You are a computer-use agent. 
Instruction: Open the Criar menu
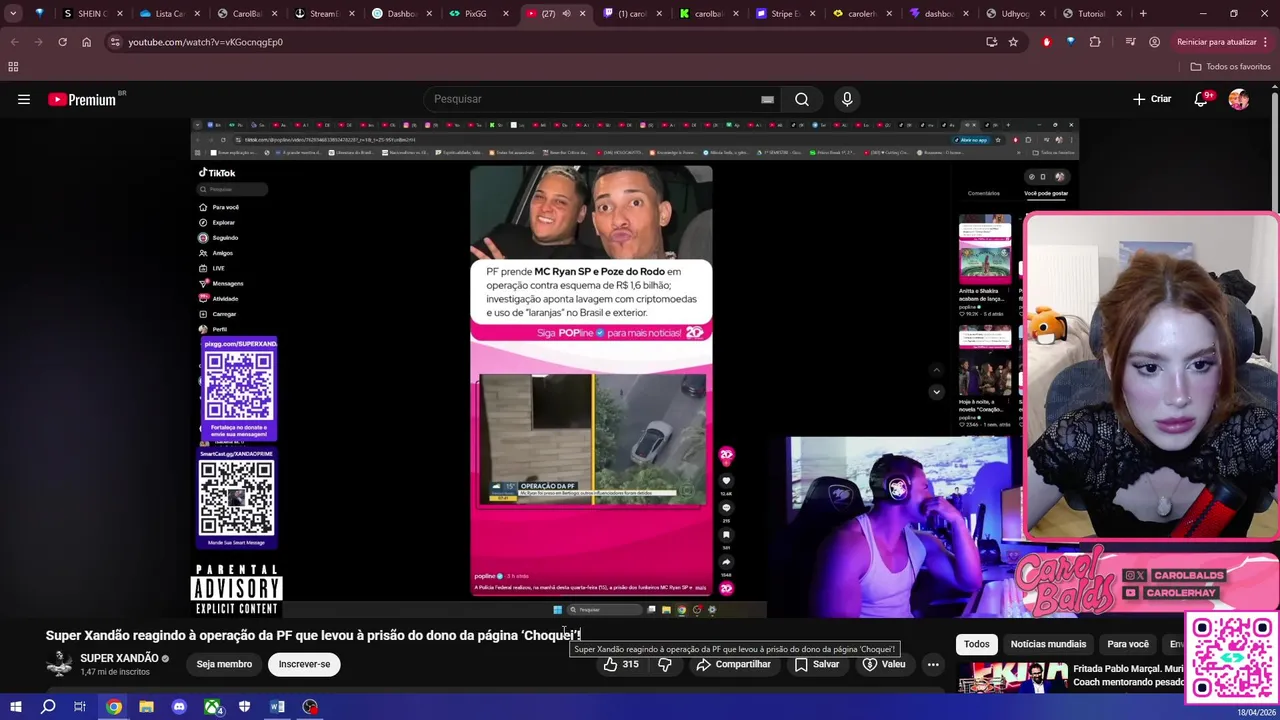[1151, 99]
